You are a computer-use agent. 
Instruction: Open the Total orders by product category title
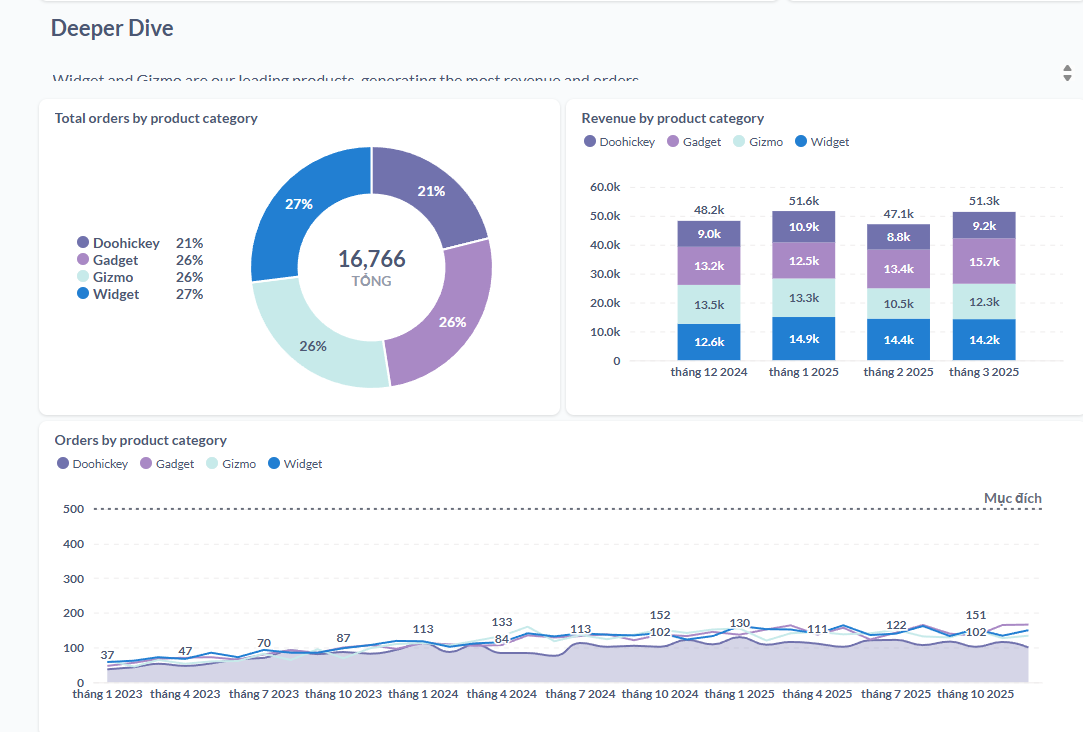(156, 118)
